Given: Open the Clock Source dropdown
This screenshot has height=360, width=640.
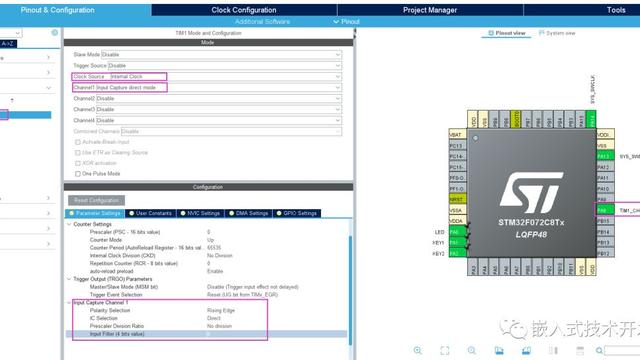Looking at the screenshot, I should pos(225,76).
